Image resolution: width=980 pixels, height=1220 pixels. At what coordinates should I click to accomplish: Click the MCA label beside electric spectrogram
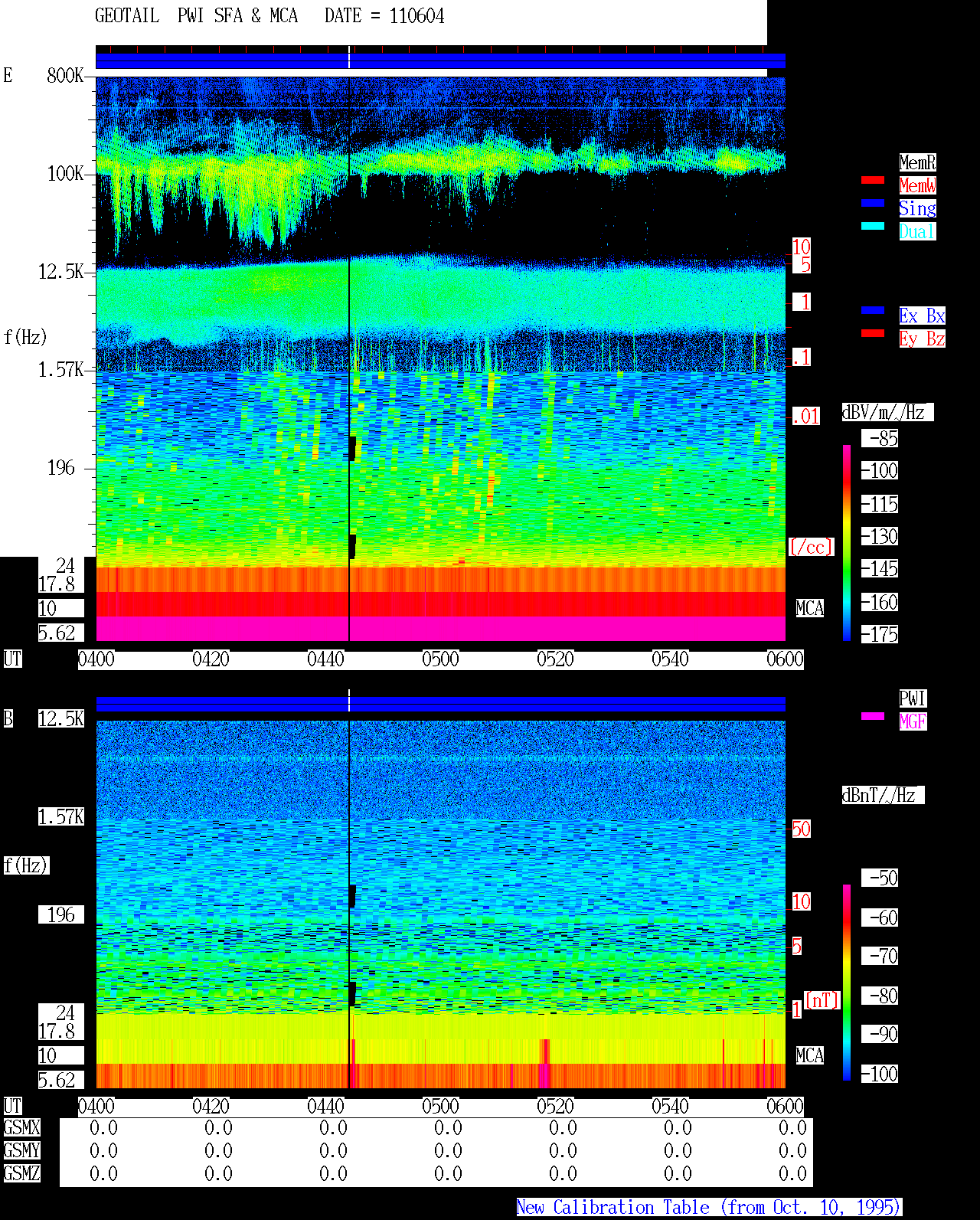[809, 608]
